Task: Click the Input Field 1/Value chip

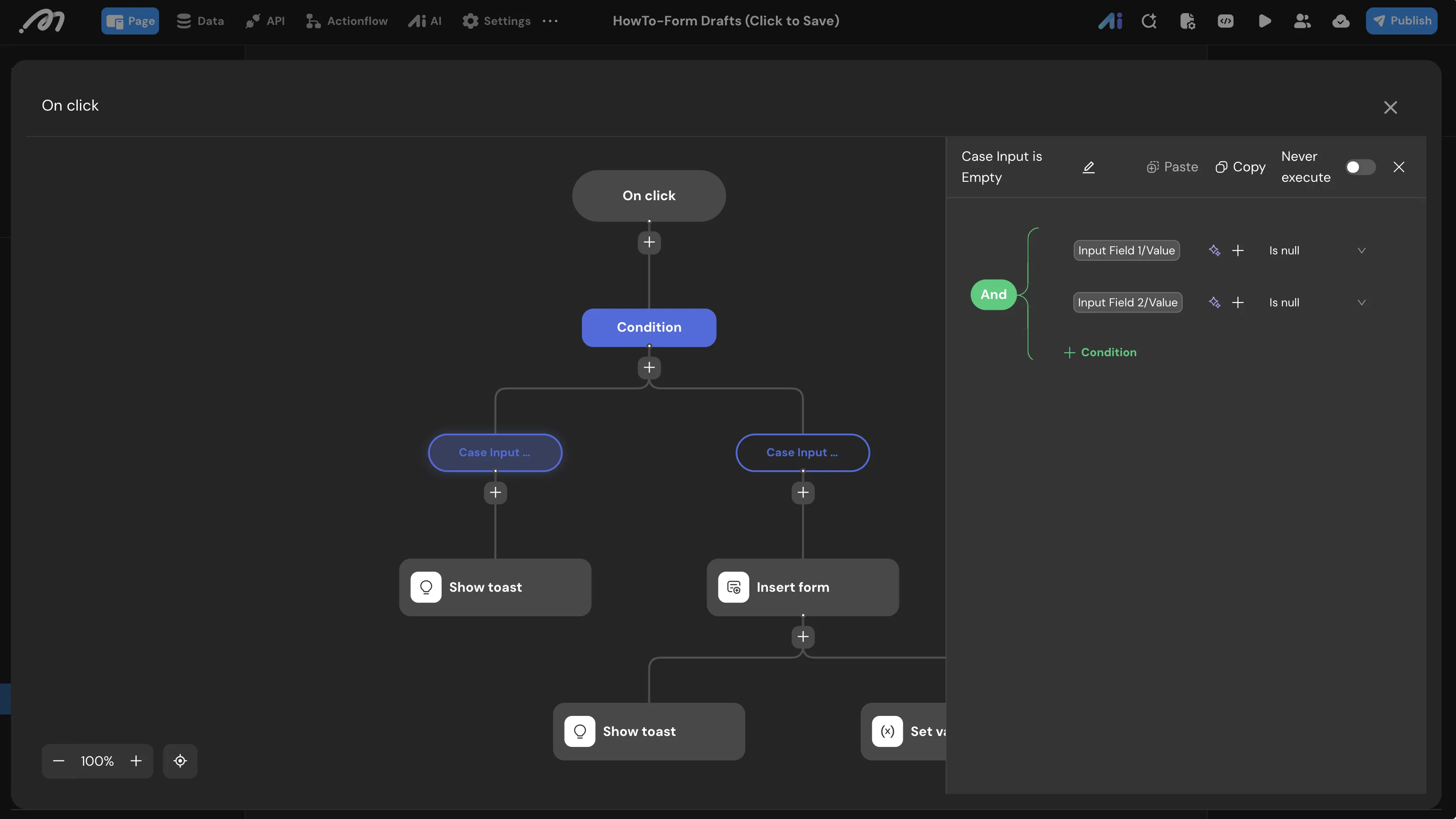Action: tap(1126, 250)
